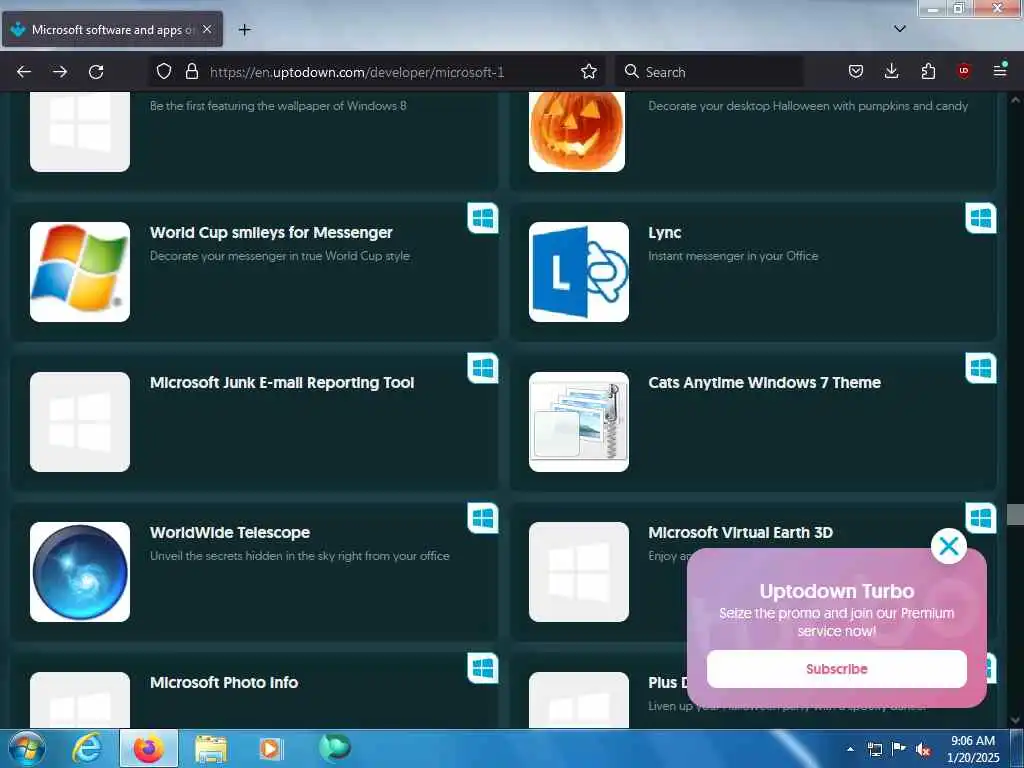Click the scrollbar up arrow

(1015, 100)
